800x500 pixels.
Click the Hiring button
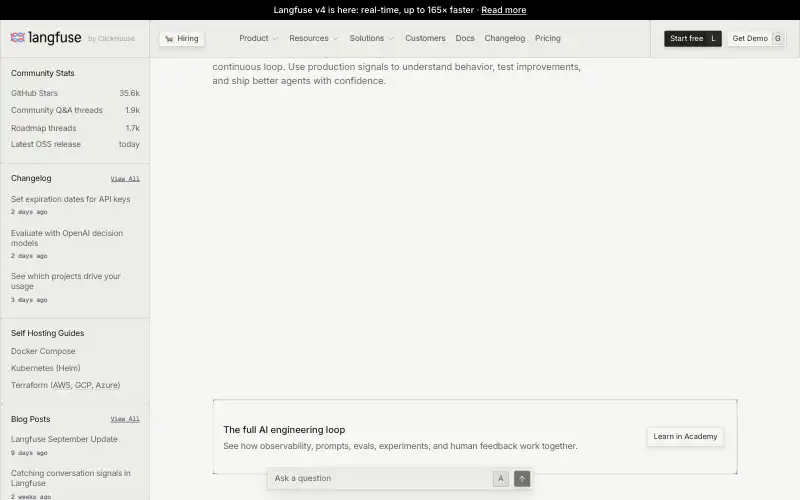click(182, 38)
